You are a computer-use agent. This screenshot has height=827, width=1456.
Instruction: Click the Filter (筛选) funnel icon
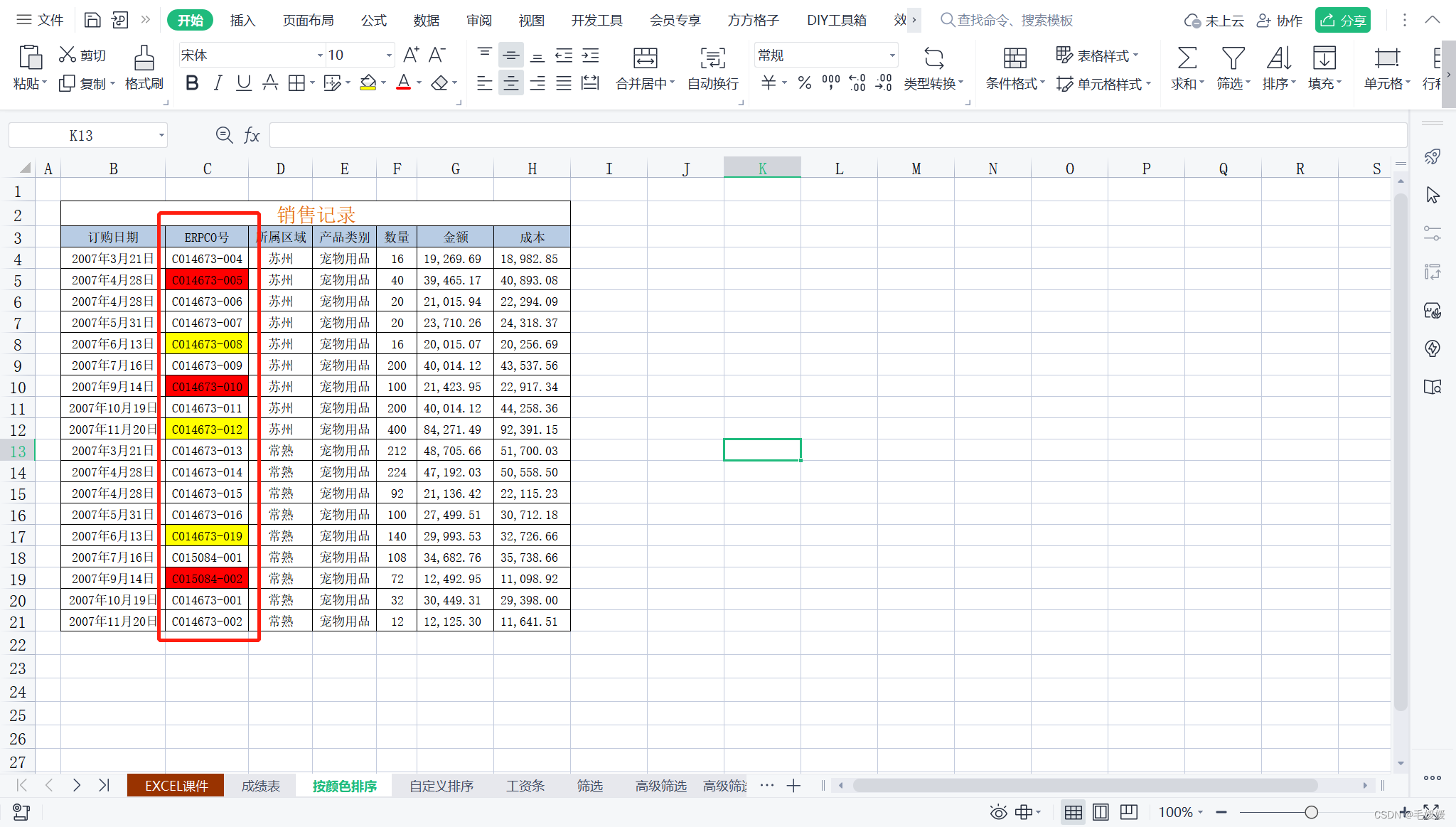(1232, 58)
